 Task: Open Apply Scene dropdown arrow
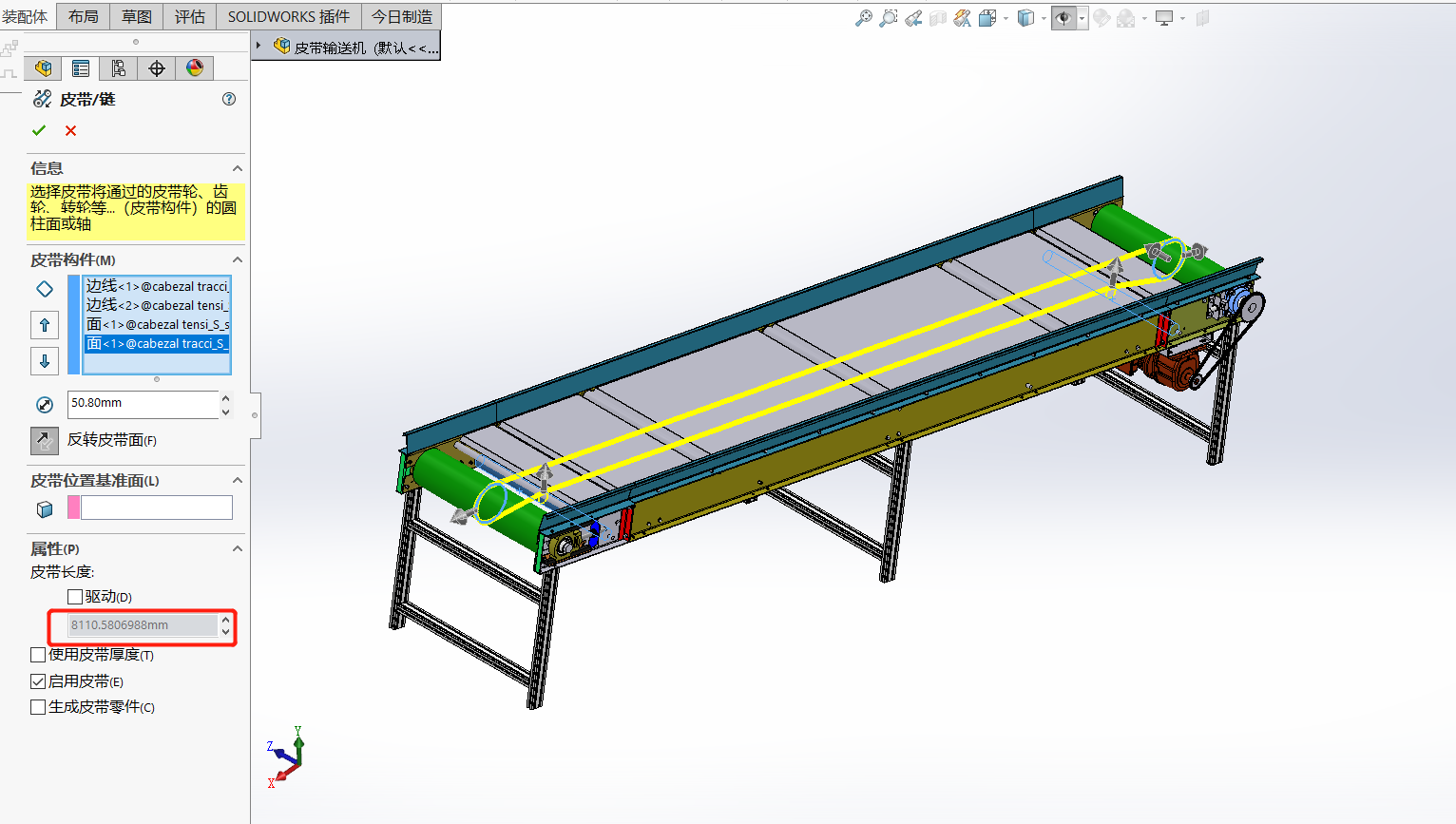tap(1144, 18)
